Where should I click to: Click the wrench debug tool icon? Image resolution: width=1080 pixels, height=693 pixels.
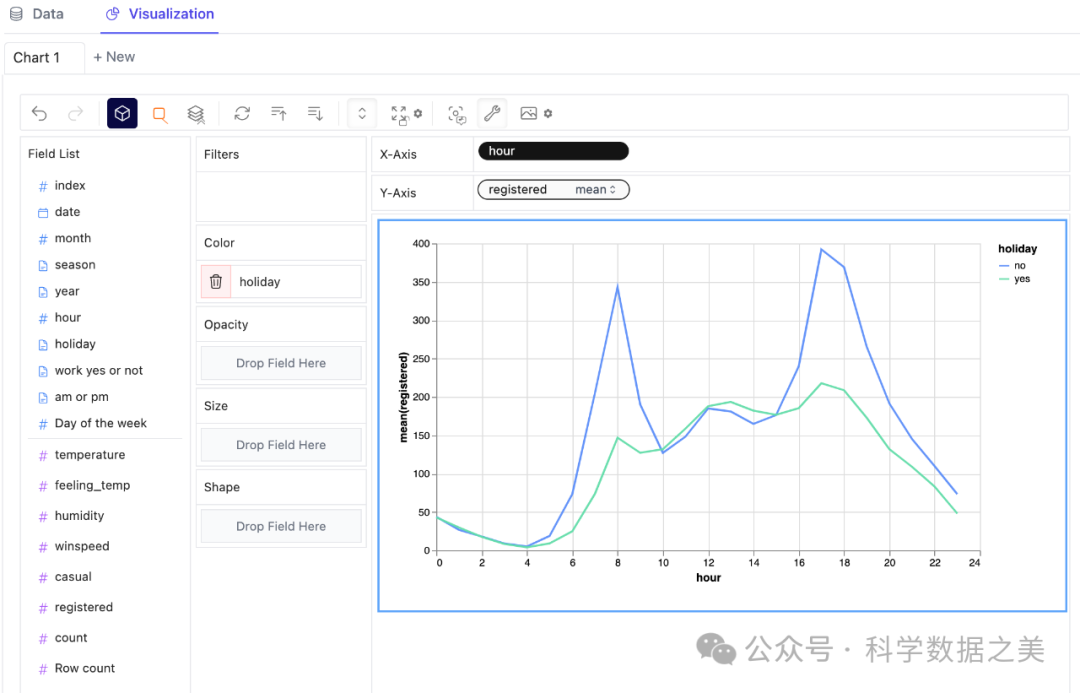coord(492,114)
